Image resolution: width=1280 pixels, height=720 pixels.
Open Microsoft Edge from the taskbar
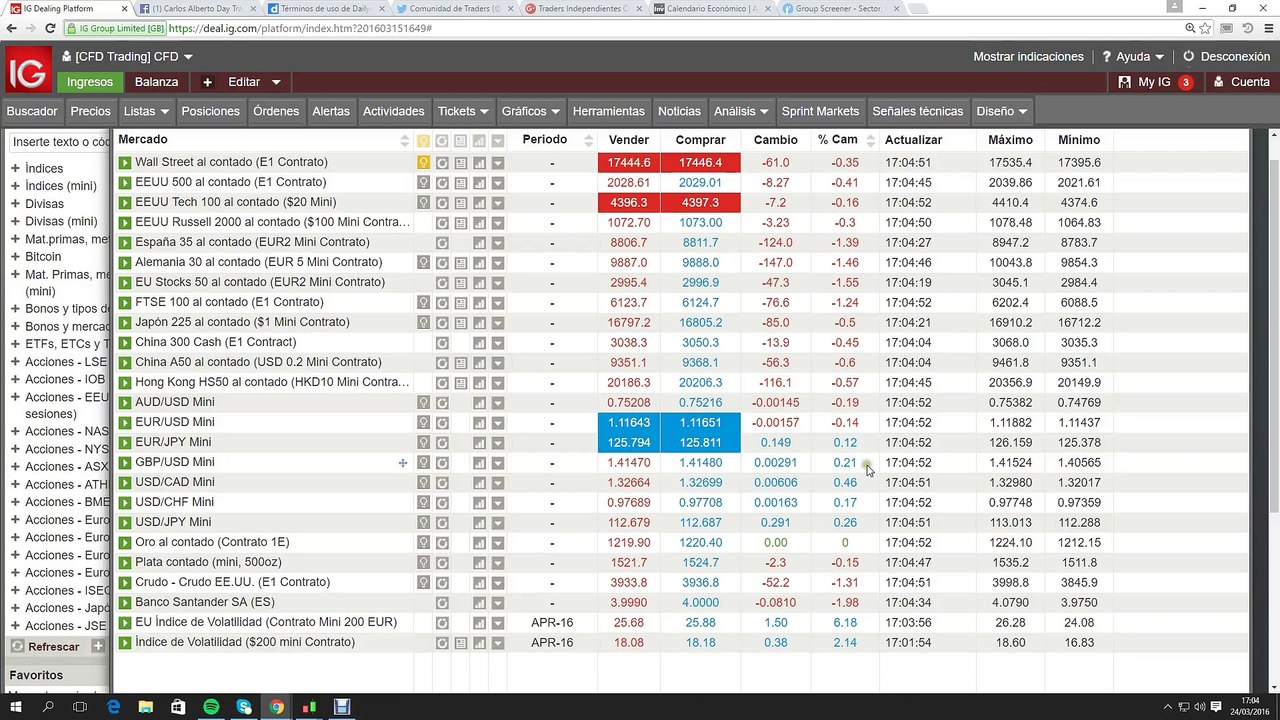click(114, 707)
